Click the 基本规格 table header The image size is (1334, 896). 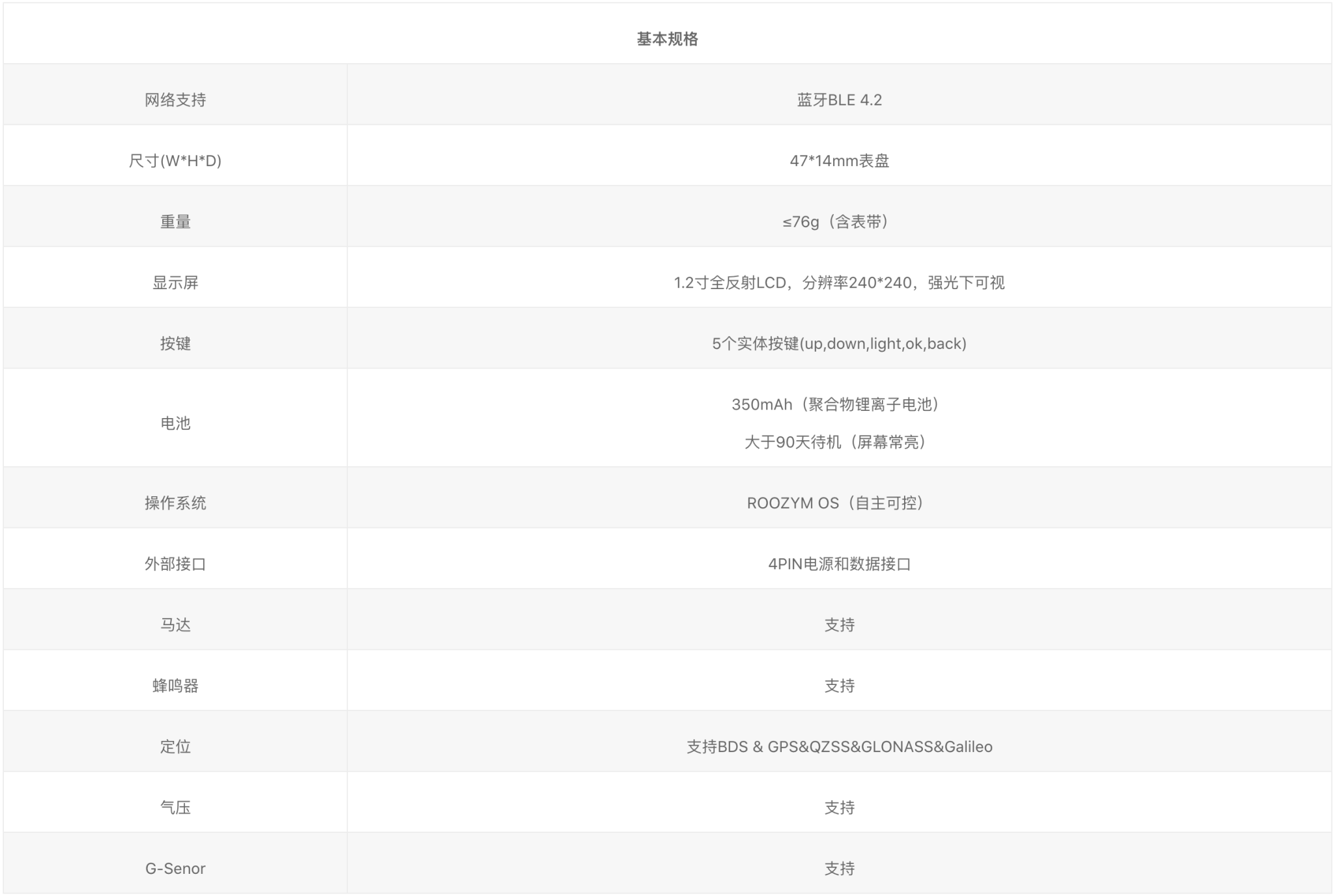coord(667,39)
